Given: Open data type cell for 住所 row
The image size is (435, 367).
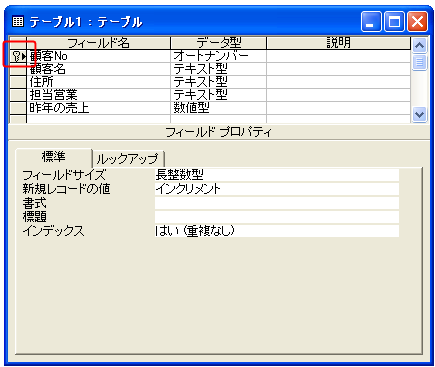Looking at the screenshot, I should click(x=219, y=82).
